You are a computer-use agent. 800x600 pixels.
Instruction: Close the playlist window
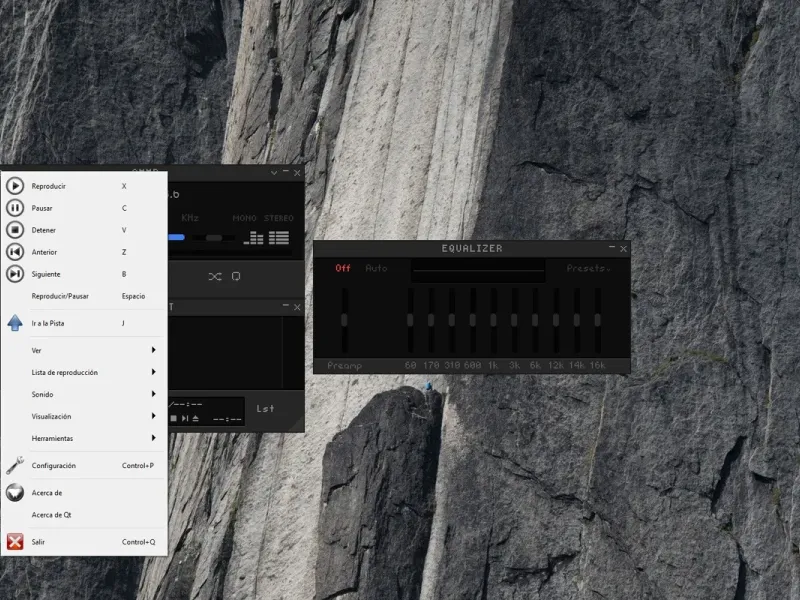click(297, 307)
